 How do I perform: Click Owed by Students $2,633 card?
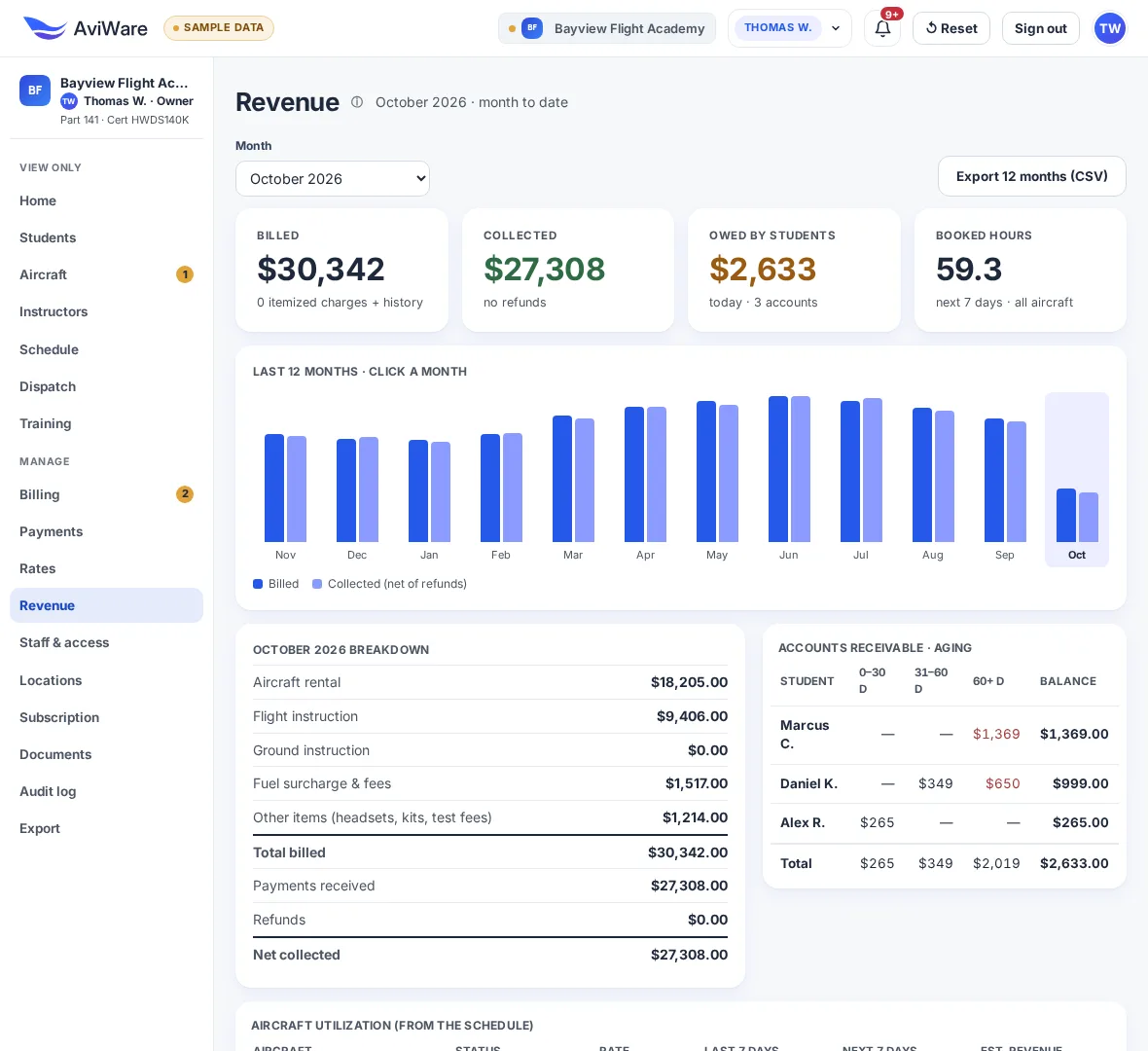pyautogui.click(x=795, y=271)
